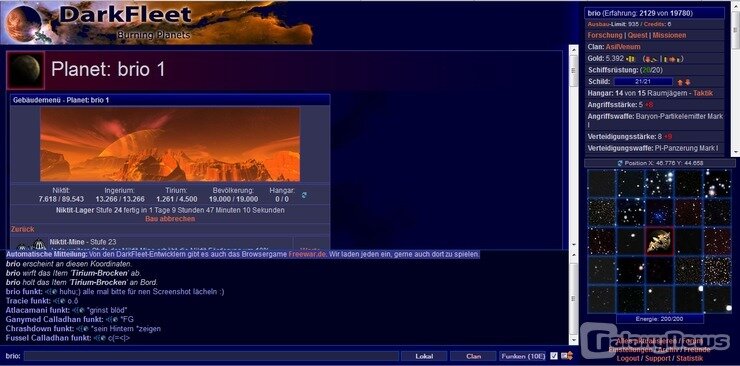This screenshot has width=740, height=366.
Task: Open the Statistik link
Action: pyautogui.click(x=690, y=358)
